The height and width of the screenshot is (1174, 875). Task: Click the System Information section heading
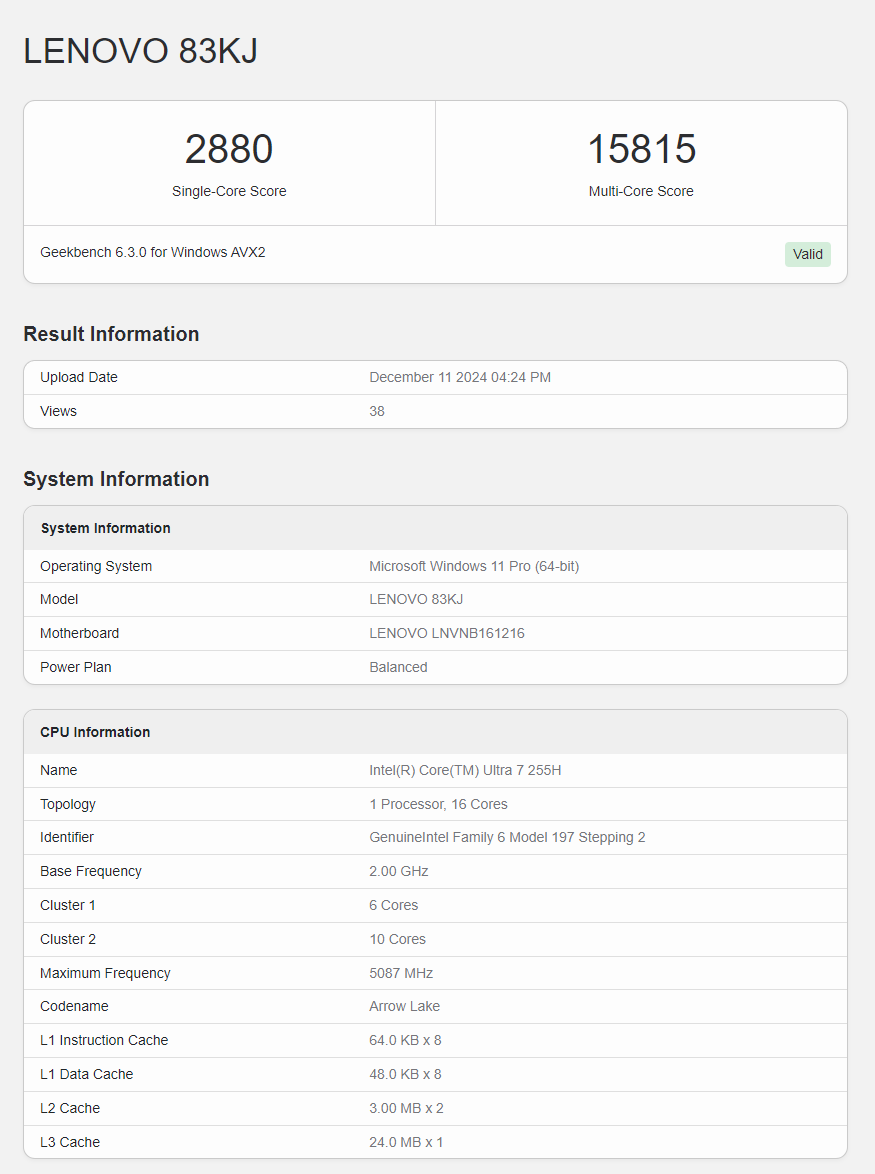pos(116,479)
